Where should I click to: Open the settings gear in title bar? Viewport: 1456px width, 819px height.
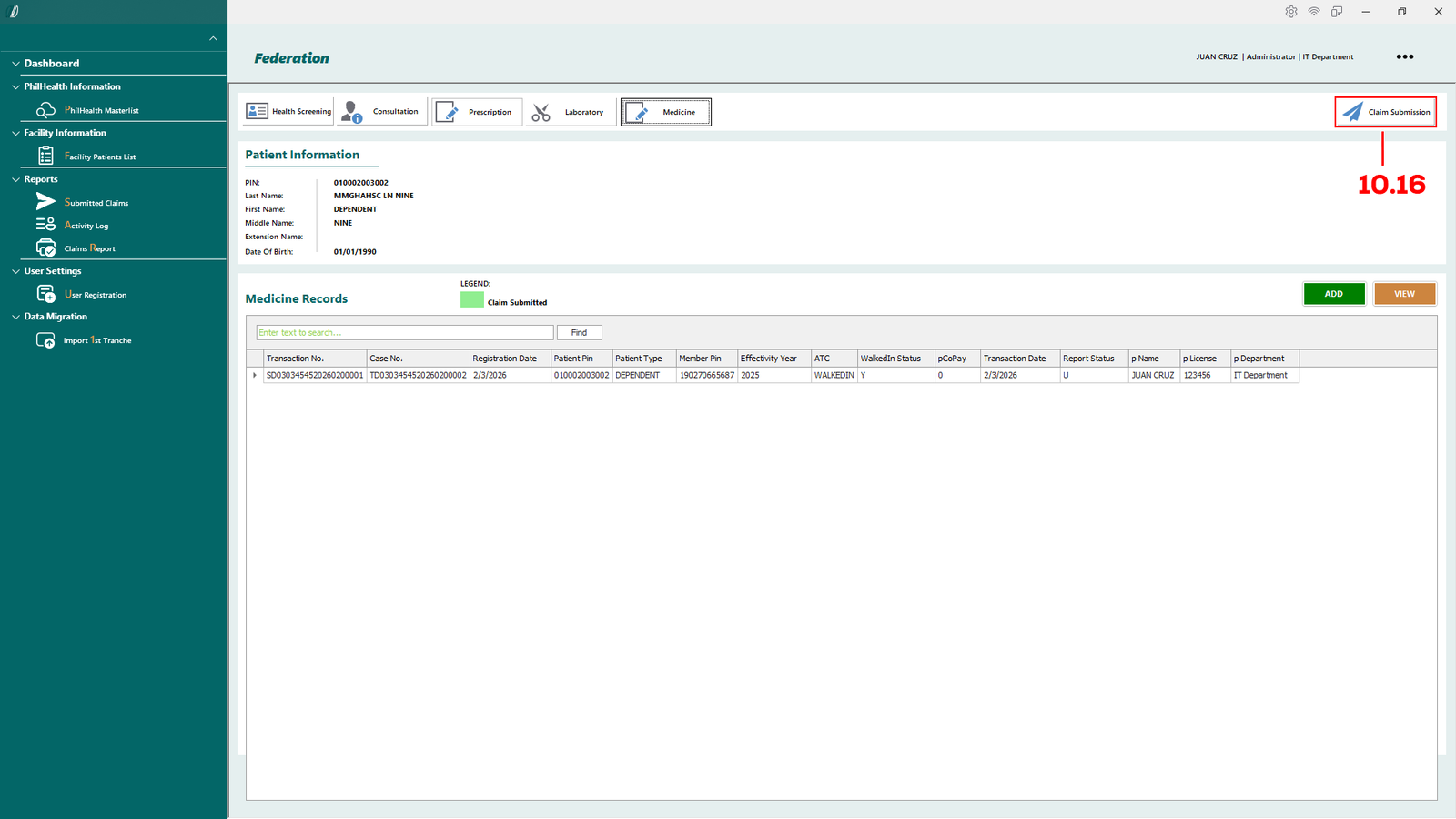(1290, 12)
